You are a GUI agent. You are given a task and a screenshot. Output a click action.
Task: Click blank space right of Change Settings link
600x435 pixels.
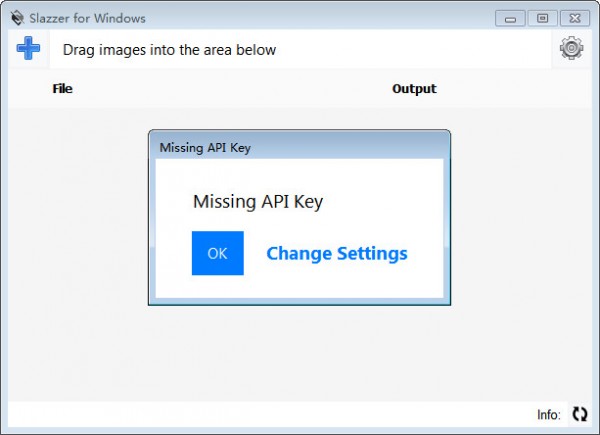[x=425, y=253]
